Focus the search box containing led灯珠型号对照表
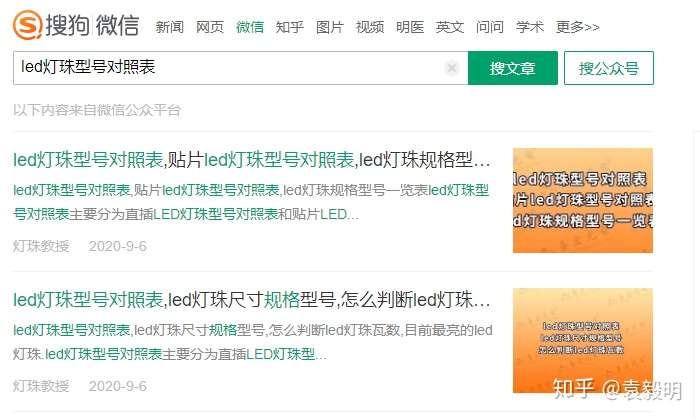Image resolution: width=700 pixels, height=419 pixels. [x=241, y=68]
